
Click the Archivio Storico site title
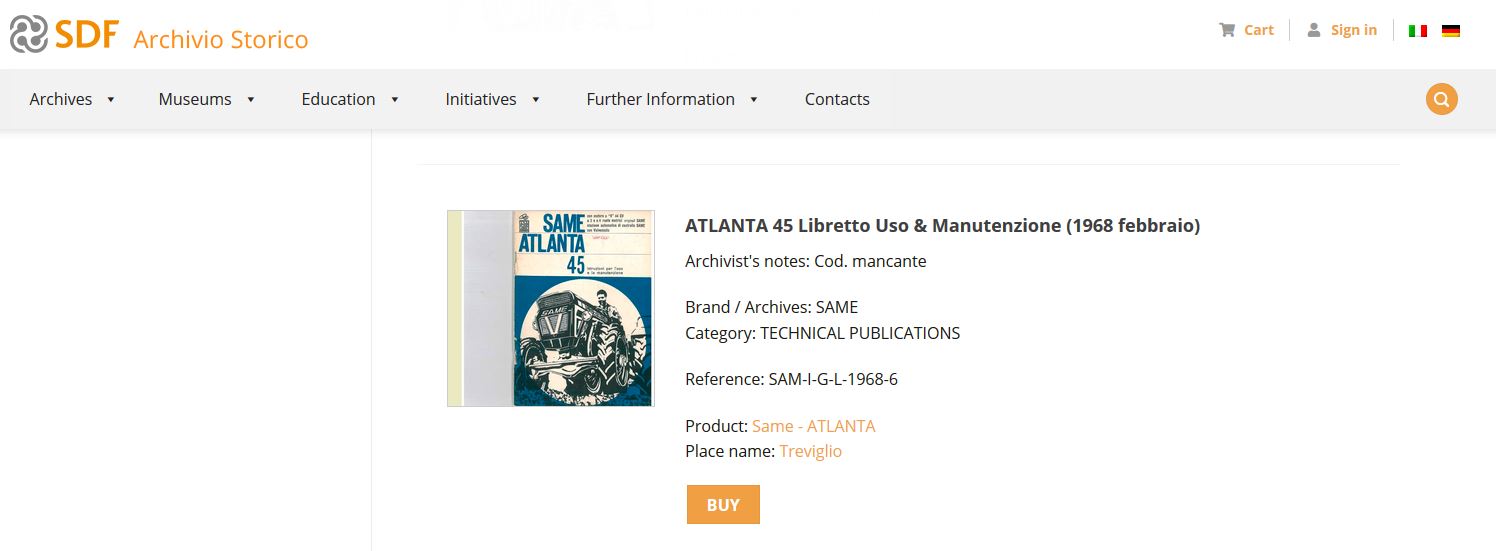coord(220,40)
